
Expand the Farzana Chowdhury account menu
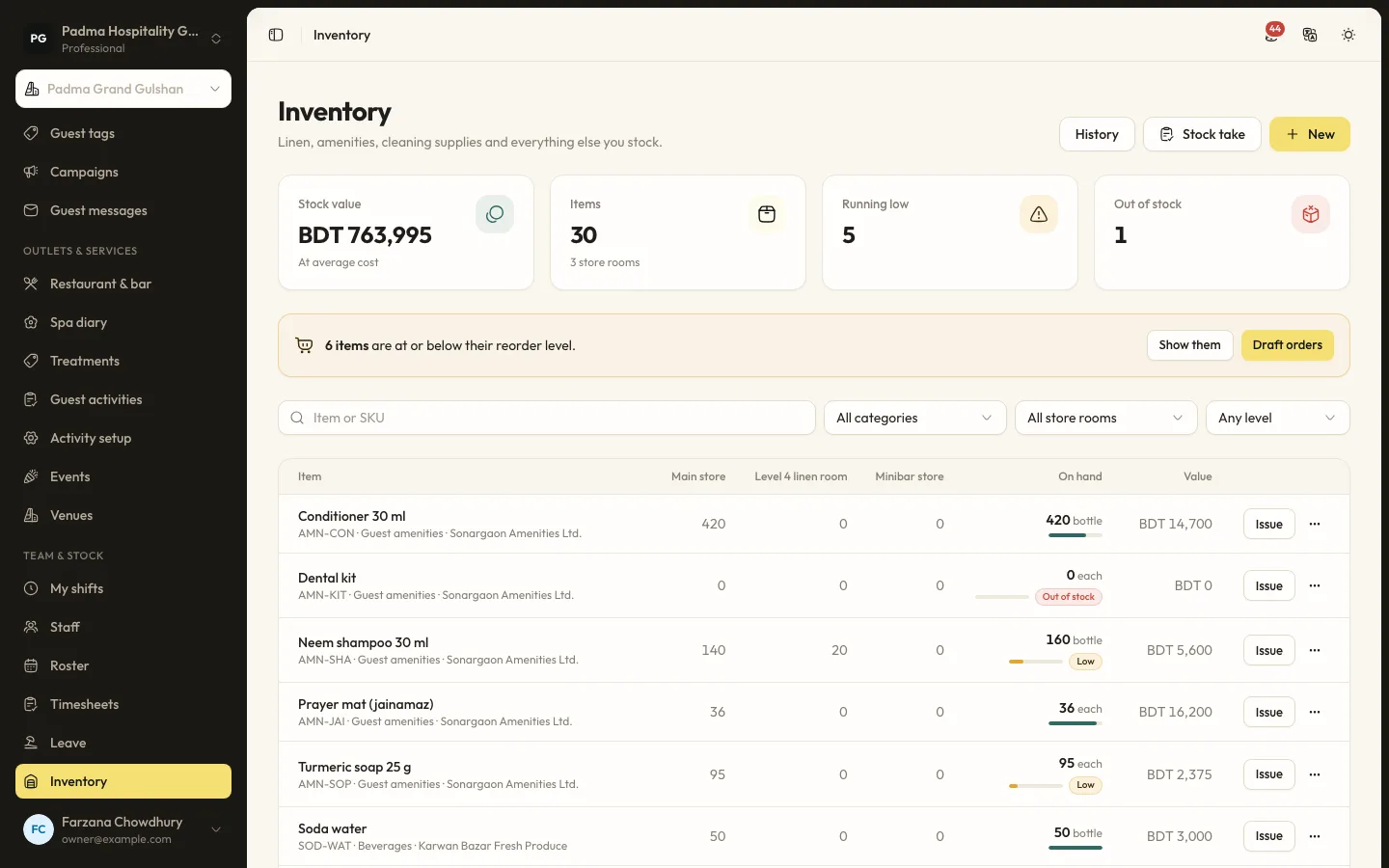(x=123, y=829)
